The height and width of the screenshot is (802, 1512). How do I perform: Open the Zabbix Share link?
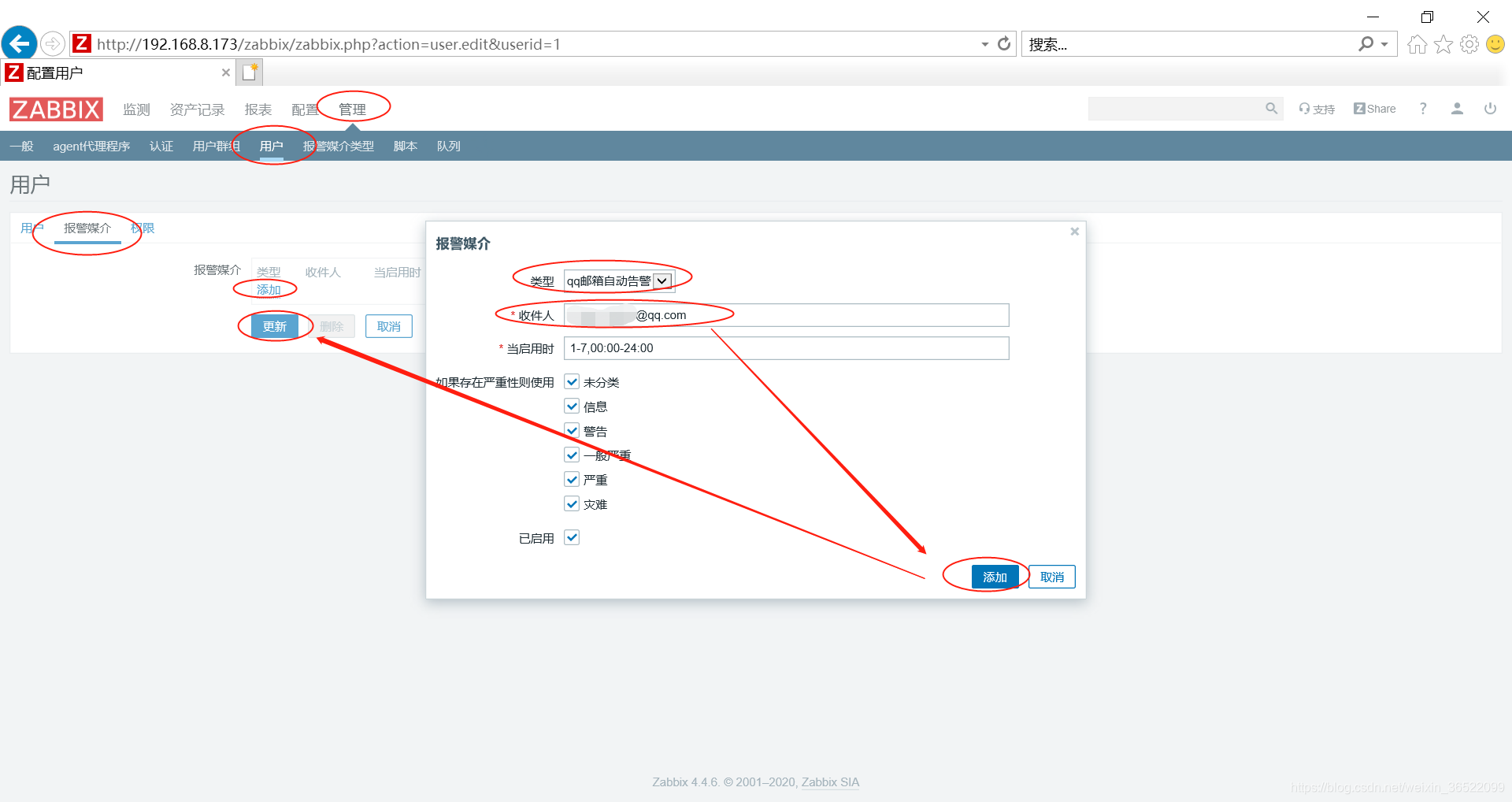point(1374,109)
